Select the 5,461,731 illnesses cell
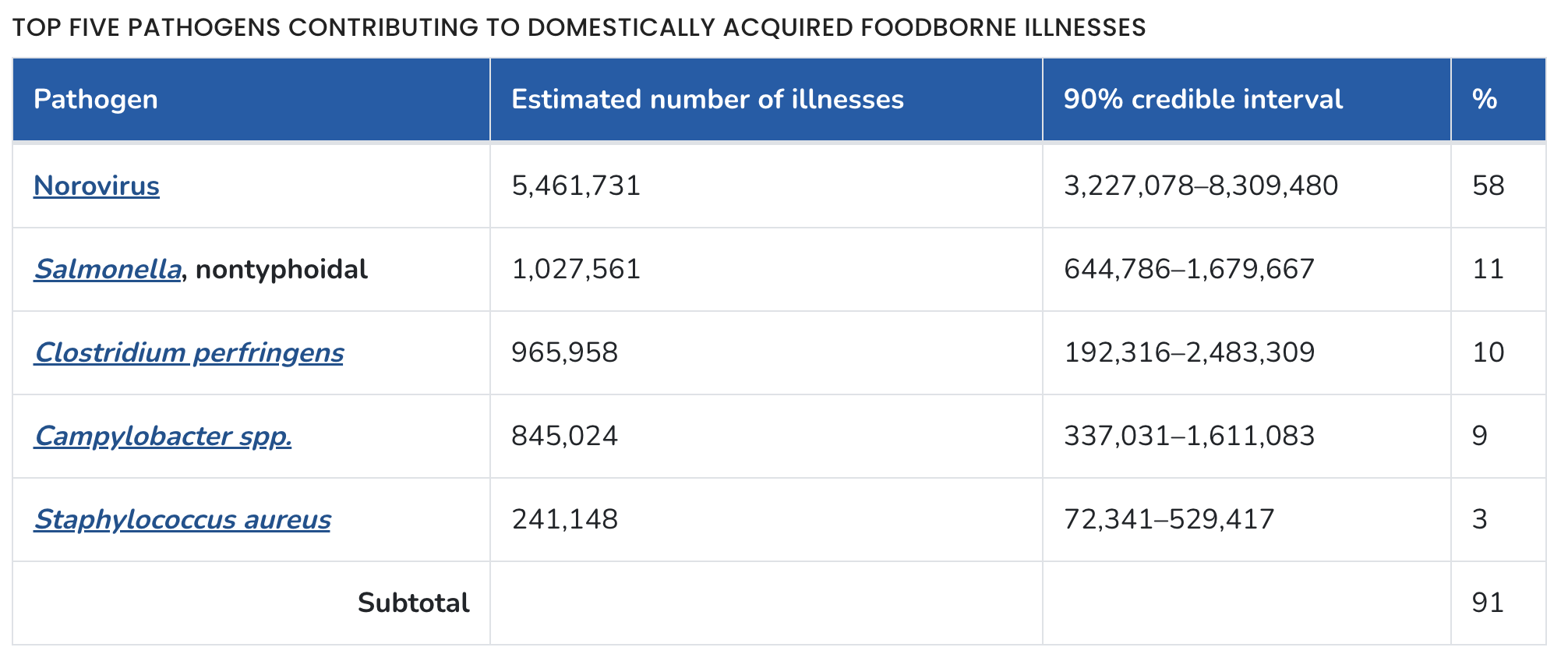Viewport: 1568px width, 672px height. click(576, 186)
